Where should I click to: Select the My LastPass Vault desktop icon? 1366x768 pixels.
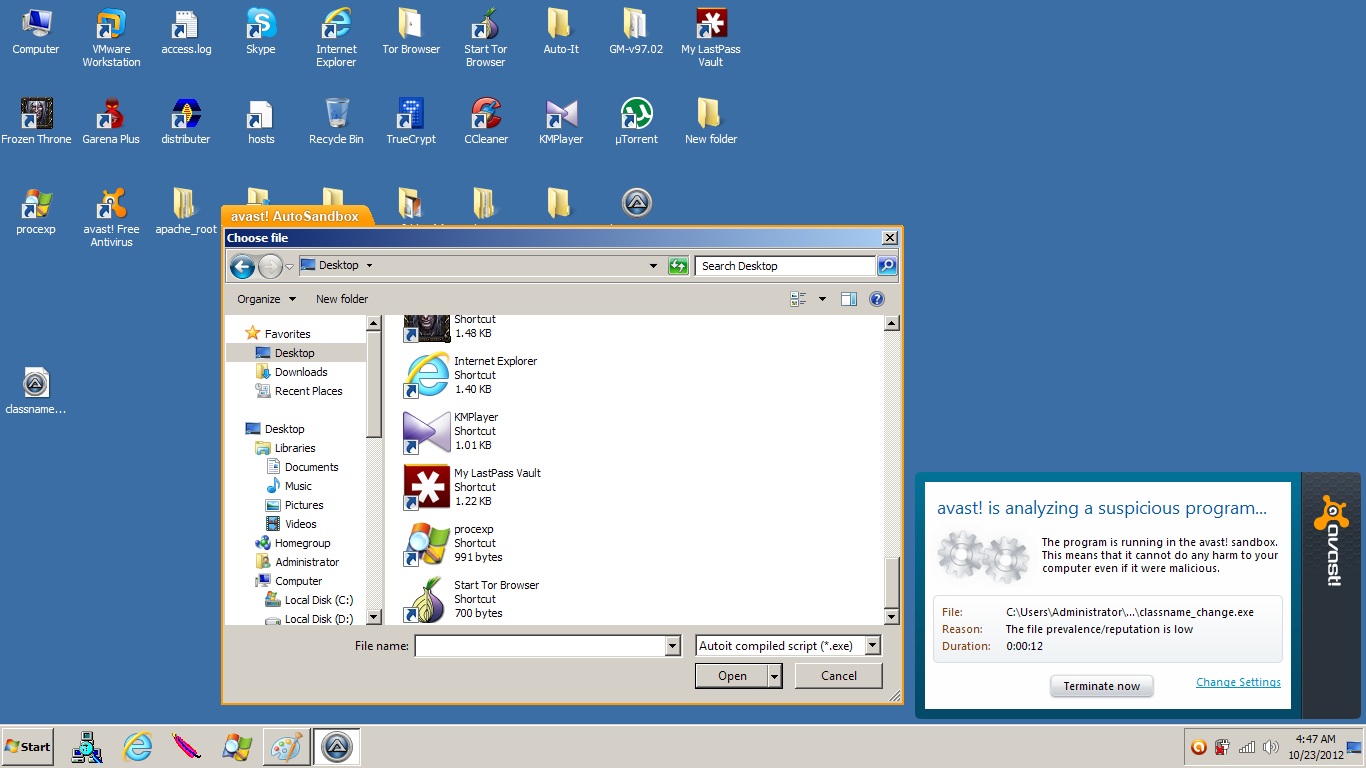coord(711,38)
